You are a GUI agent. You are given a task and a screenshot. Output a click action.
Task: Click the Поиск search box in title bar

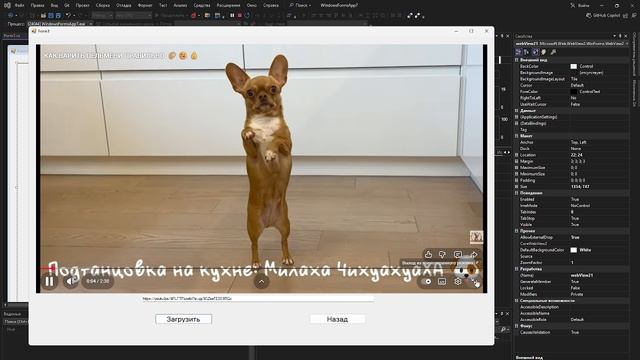pyautogui.click(x=300, y=5)
